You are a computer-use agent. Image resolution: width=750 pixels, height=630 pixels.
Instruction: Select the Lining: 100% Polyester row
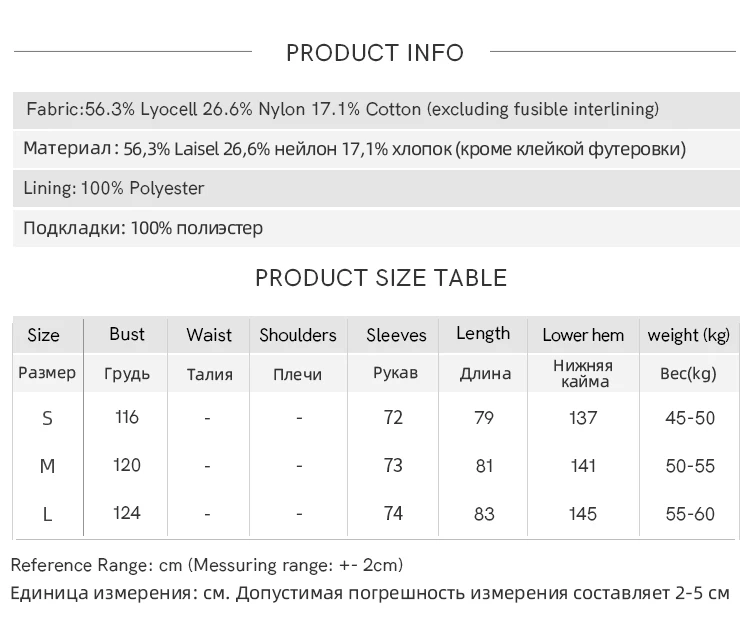114,188
